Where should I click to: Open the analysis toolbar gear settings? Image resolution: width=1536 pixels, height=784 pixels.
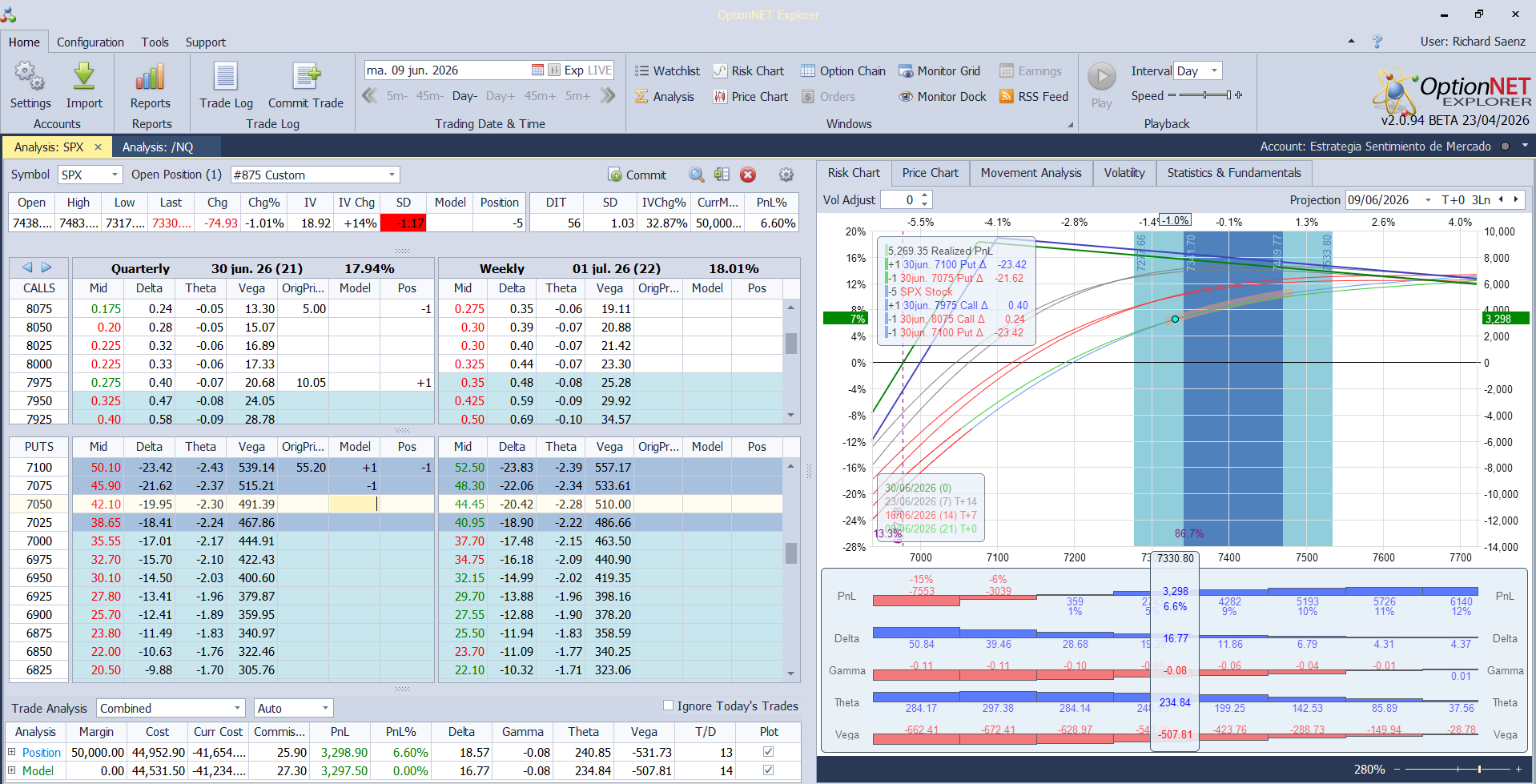[786, 175]
